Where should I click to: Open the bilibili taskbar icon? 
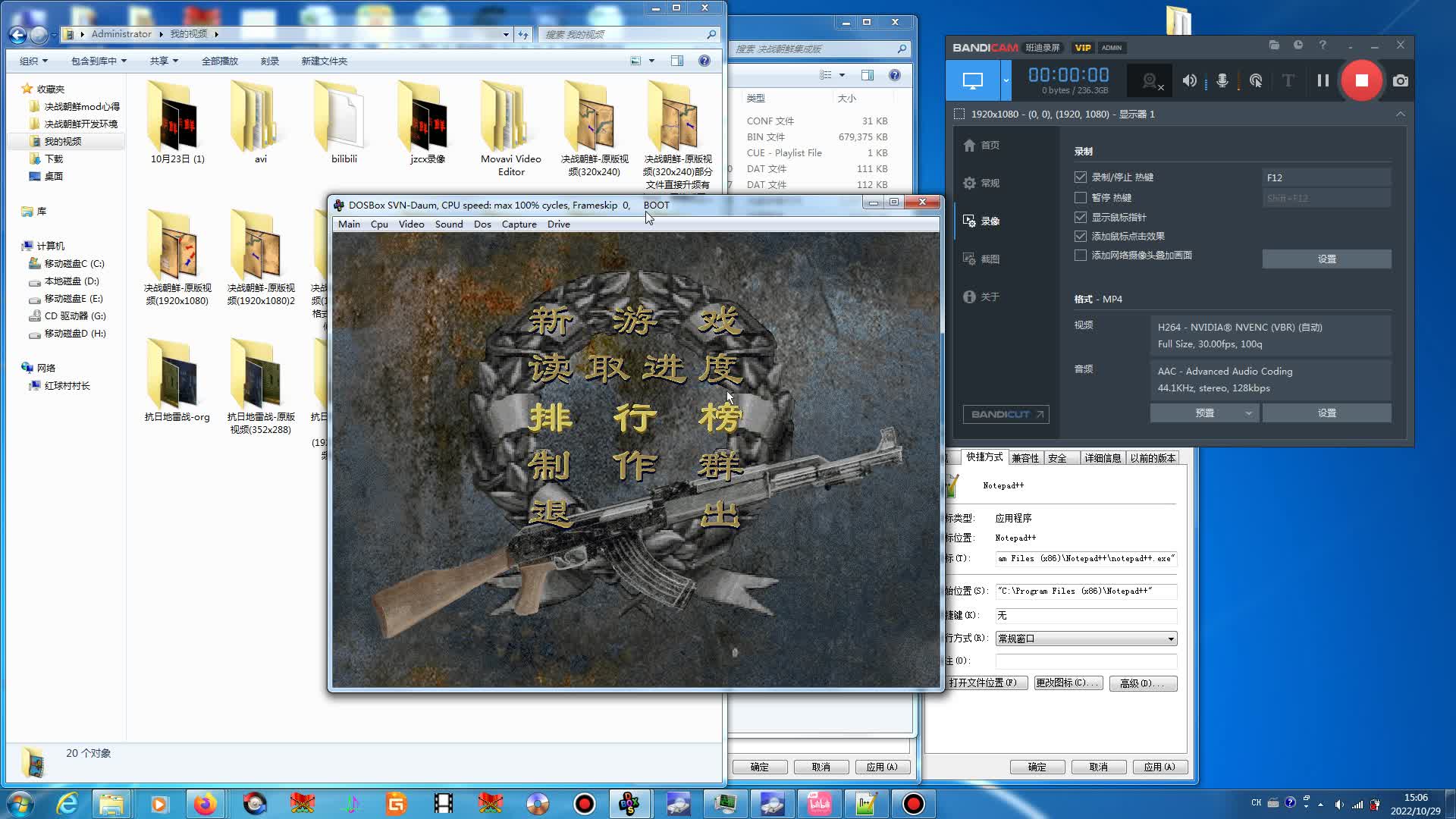click(x=819, y=804)
